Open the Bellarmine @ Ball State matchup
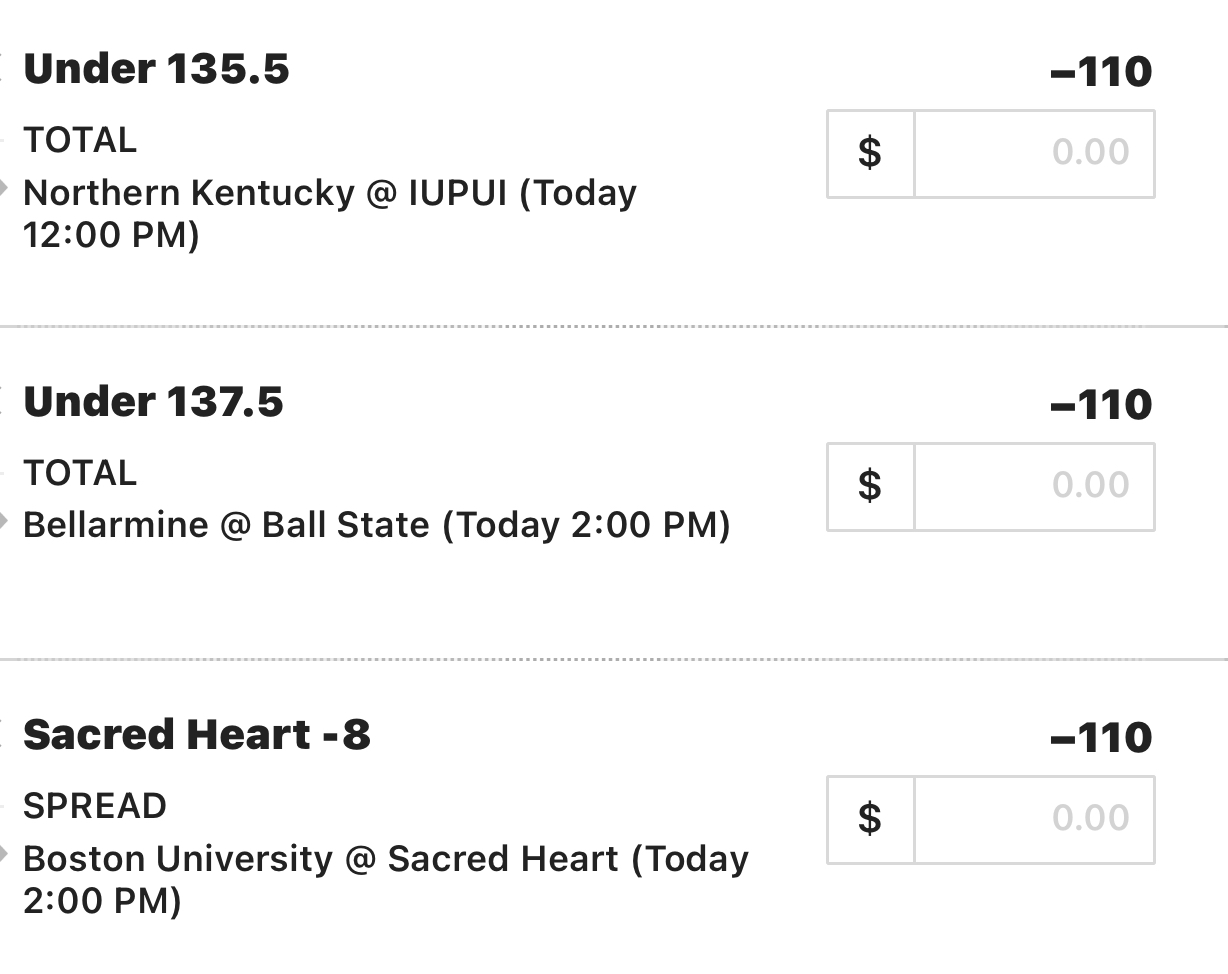Image resolution: width=1228 pixels, height=974 pixels. [x=376, y=525]
